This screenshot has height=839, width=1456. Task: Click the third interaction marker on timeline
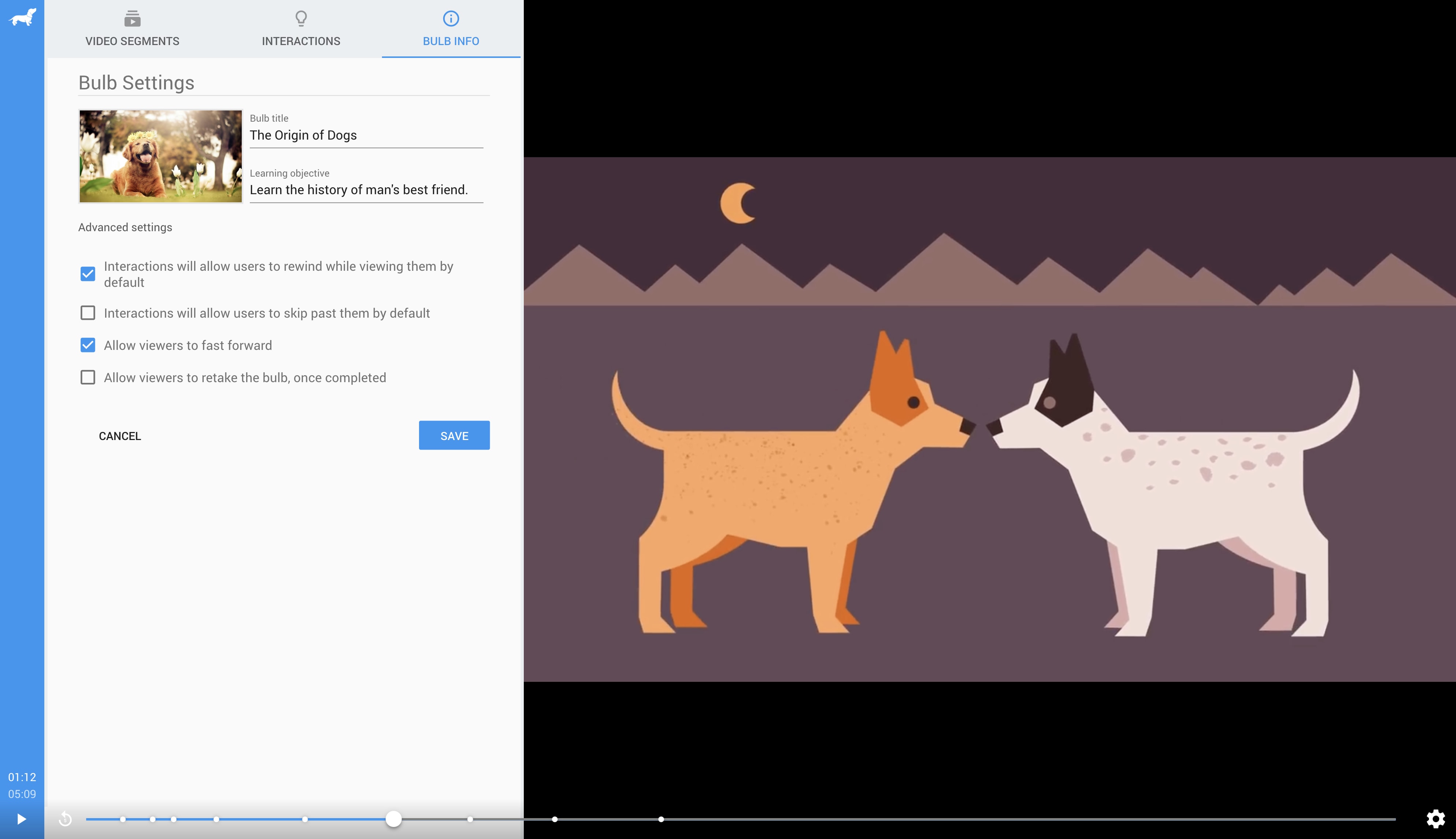coord(173,819)
